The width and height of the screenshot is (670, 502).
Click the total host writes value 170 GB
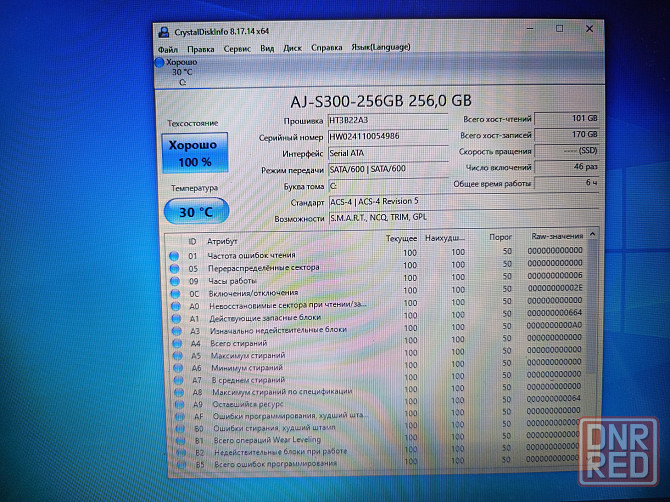click(x=567, y=135)
